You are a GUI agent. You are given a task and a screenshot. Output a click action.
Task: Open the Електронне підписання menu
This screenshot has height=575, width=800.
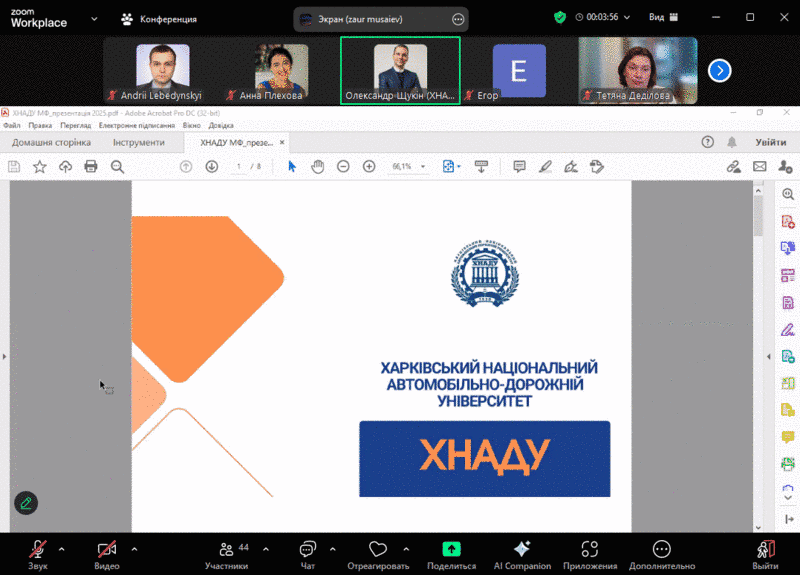tap(137, 126)
